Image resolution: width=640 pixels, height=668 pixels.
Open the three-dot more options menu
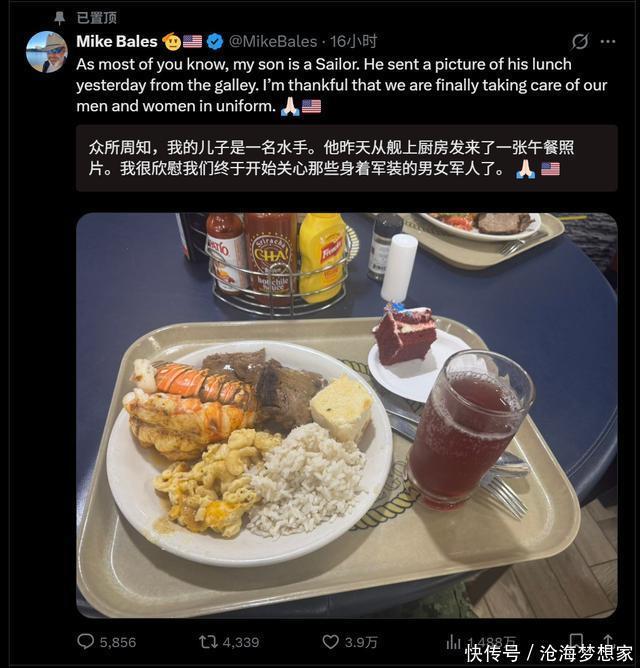(608, 41)
